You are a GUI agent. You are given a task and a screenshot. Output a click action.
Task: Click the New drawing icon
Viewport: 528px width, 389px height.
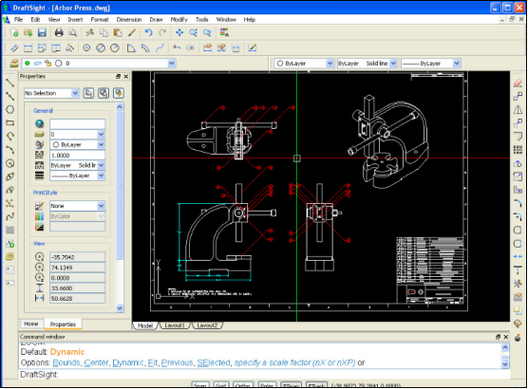14,33
